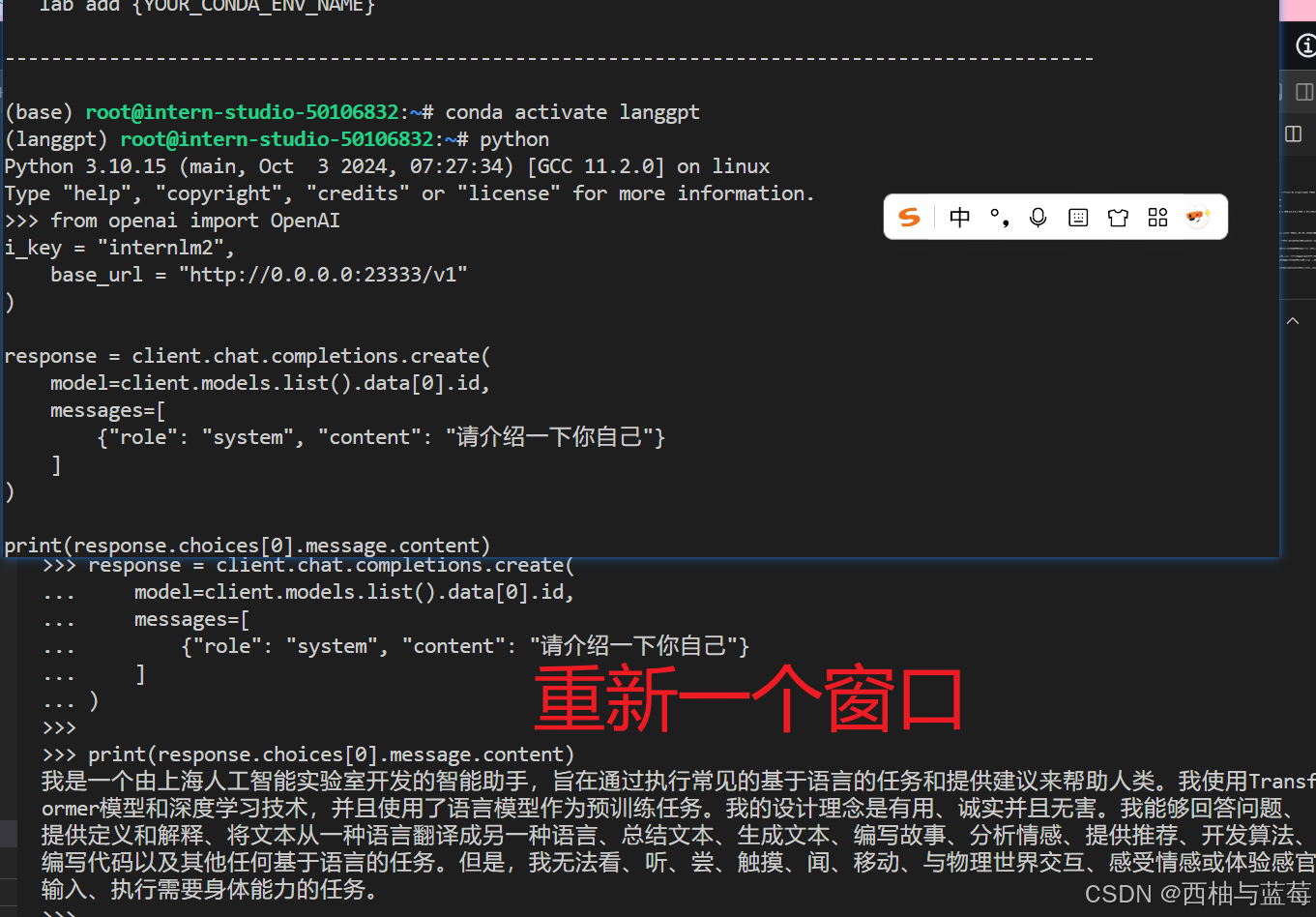Start voice input with the microphone icon
This screenshot has width=1316, height=917.
pyautogui.click(x=1038, y=218)
